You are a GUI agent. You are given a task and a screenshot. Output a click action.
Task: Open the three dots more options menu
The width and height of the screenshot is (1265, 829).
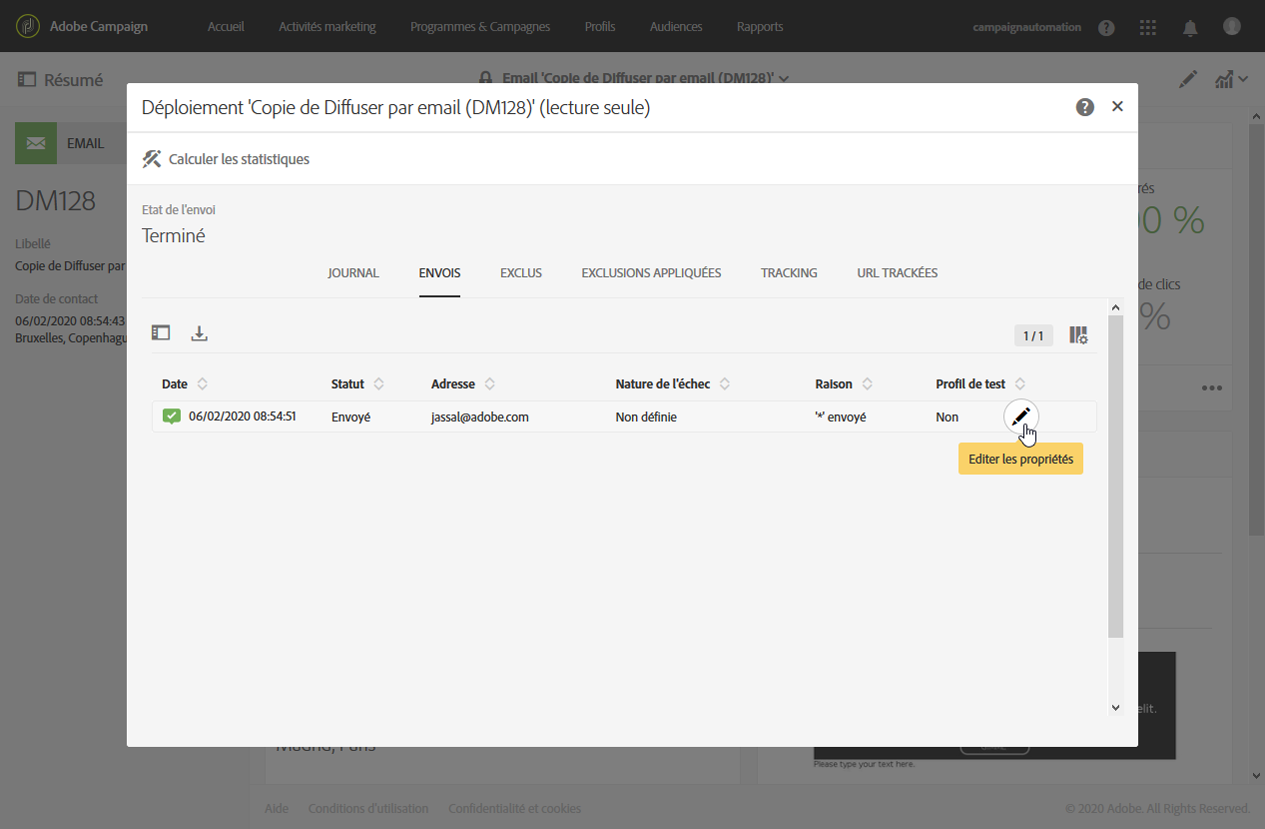coord(1212,388)
